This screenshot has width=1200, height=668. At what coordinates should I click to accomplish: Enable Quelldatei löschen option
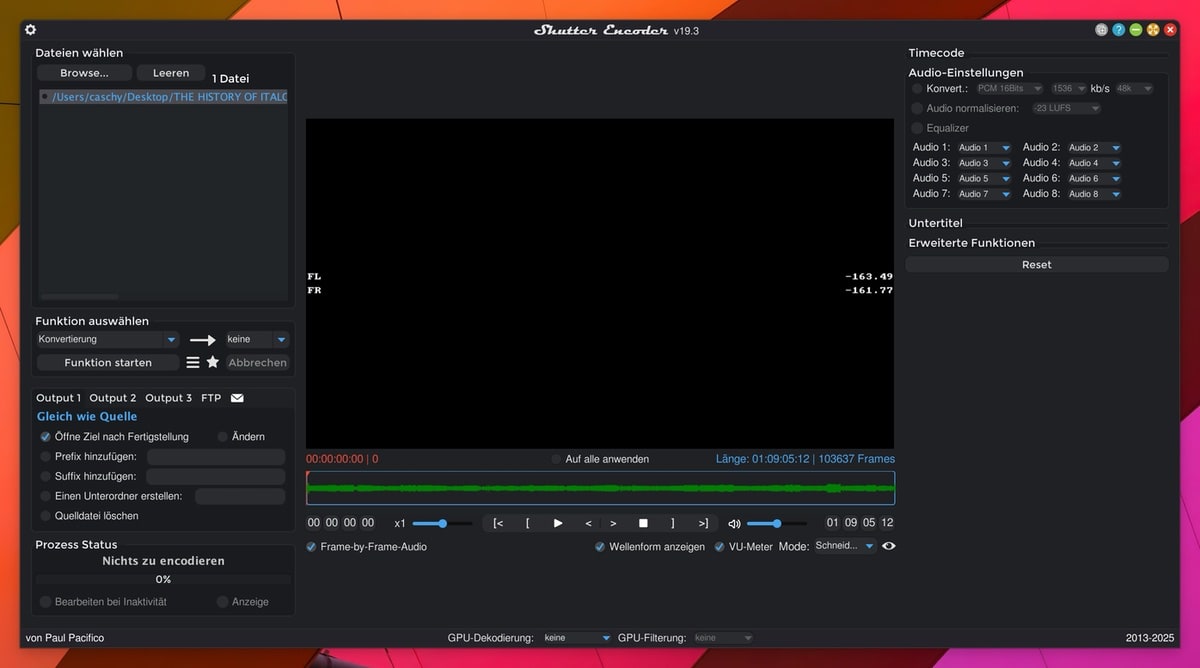coord(45,516)
